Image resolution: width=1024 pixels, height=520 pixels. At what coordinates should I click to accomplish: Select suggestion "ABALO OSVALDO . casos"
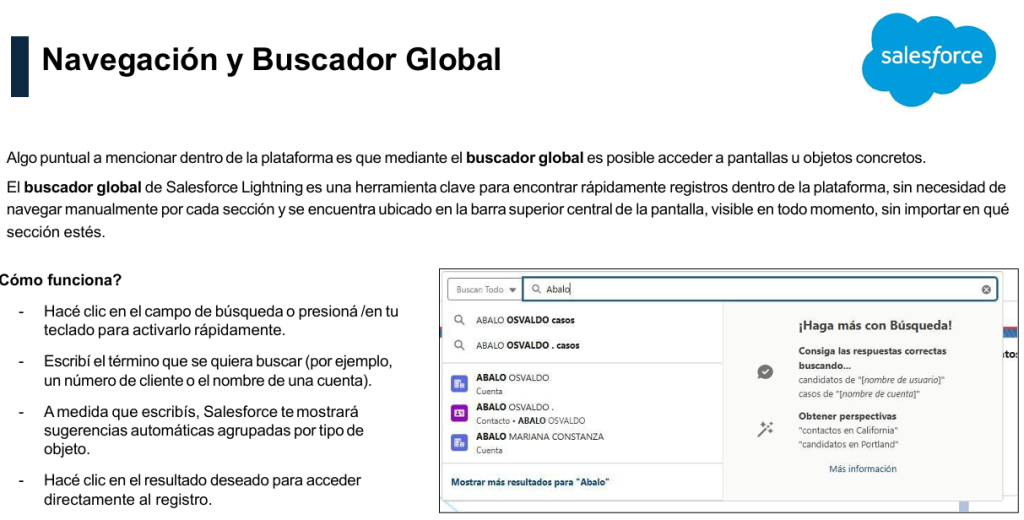click(x=528, y=345)
